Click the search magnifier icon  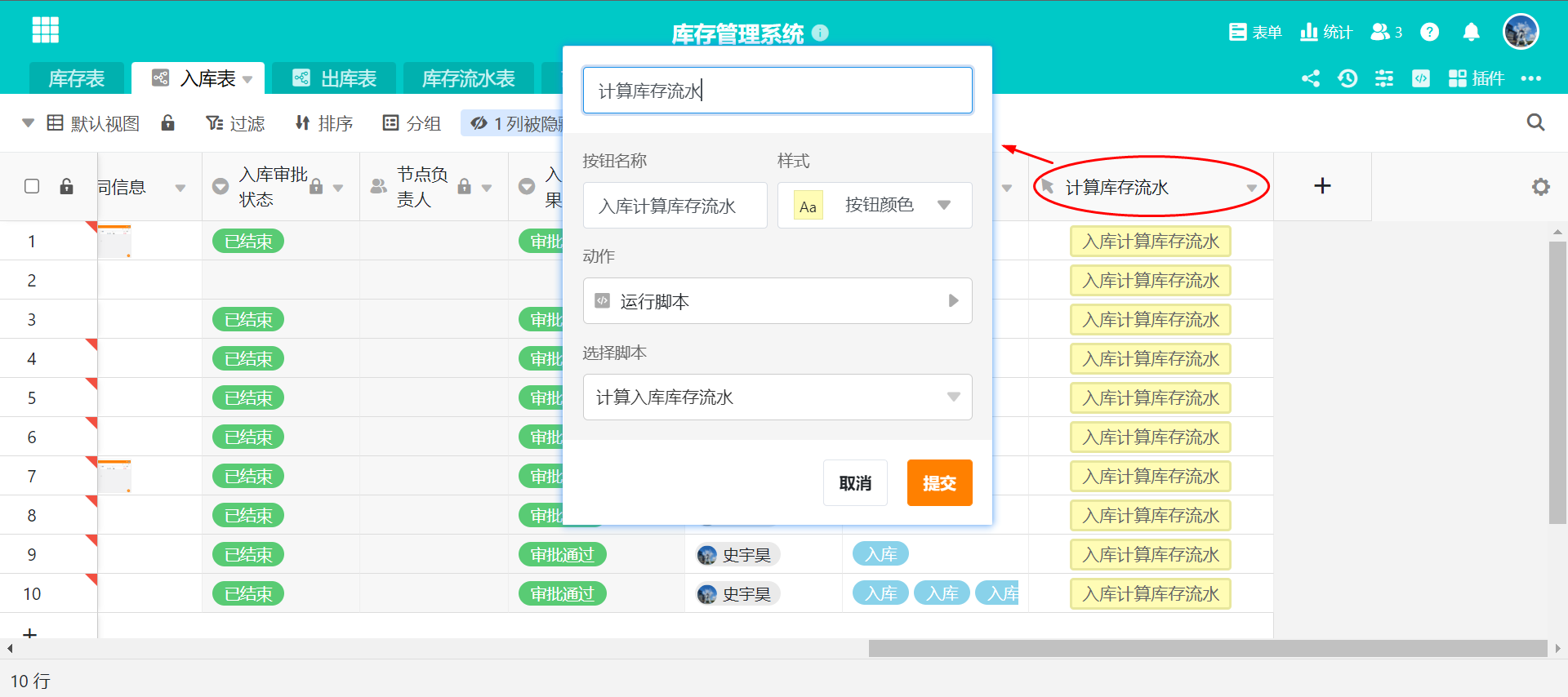pyautogui.click(x=1535, y=122)
